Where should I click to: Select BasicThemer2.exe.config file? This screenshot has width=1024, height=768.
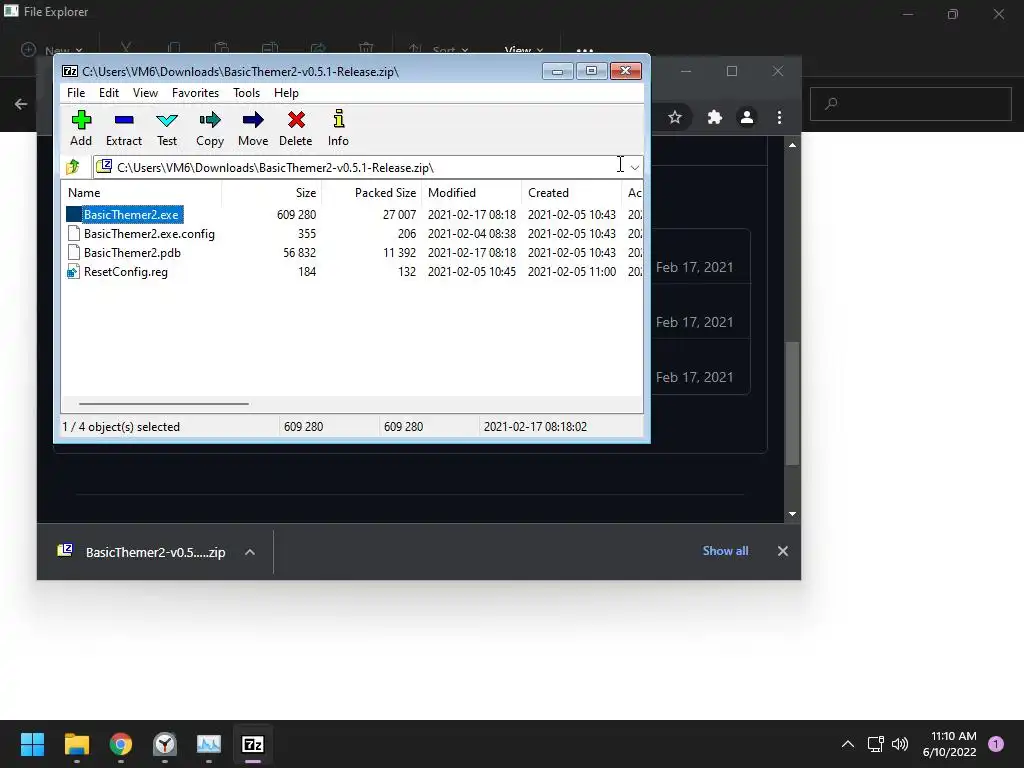tap(149, 233)
